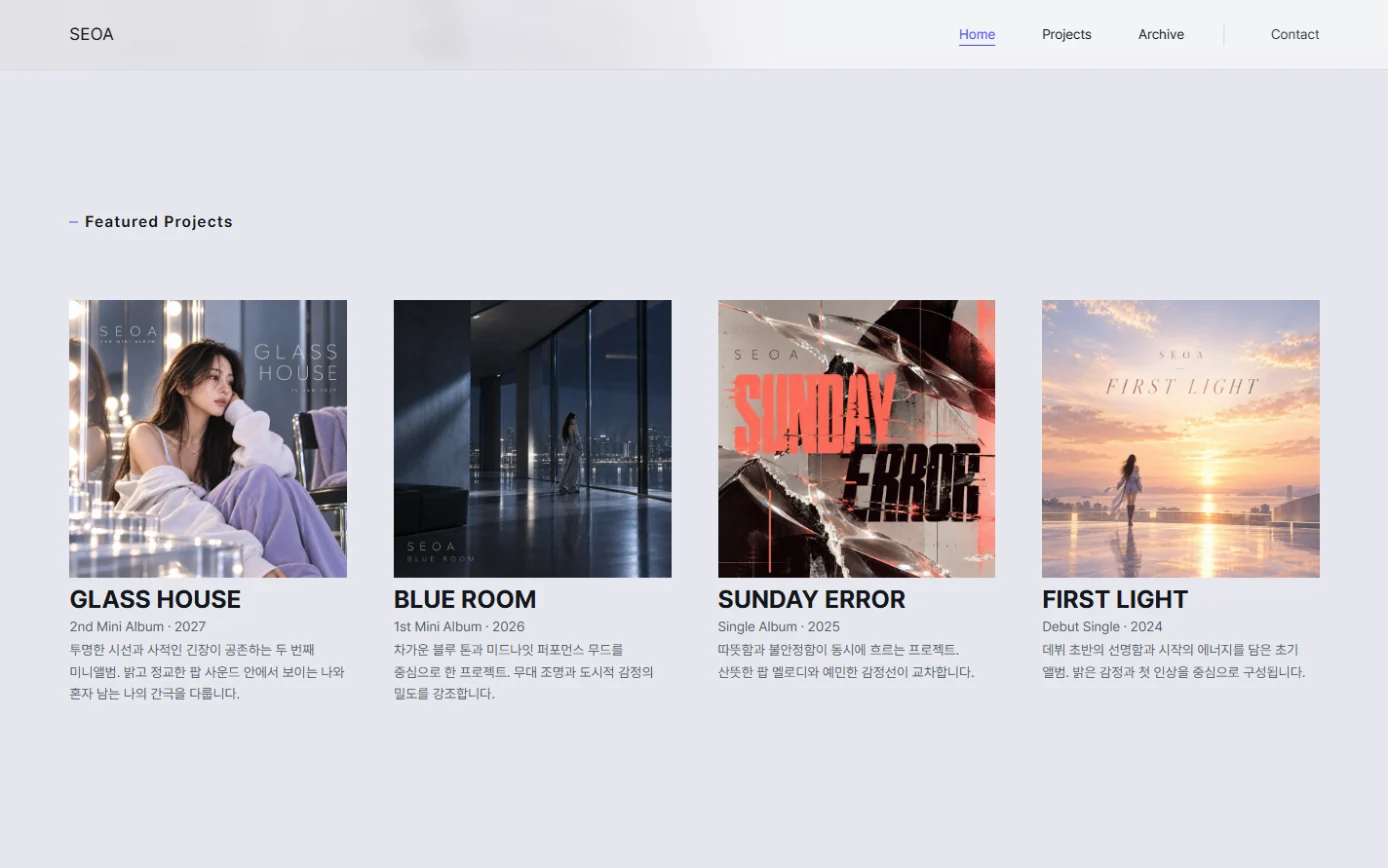Screen dimensions: 1388x868
Task: Open the Glass House album cover
Action: pos(208,439)
